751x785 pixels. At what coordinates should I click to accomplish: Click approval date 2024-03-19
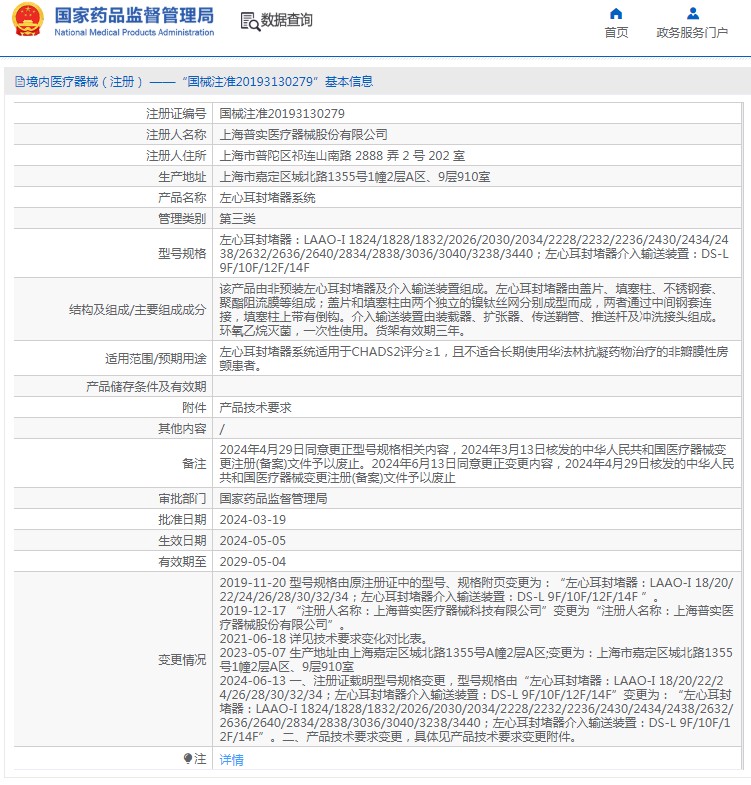pos(253,520)
